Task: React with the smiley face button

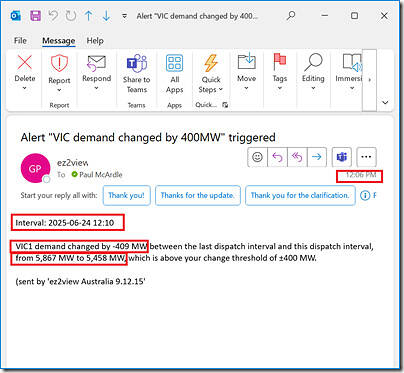Action: pos(257,157)
